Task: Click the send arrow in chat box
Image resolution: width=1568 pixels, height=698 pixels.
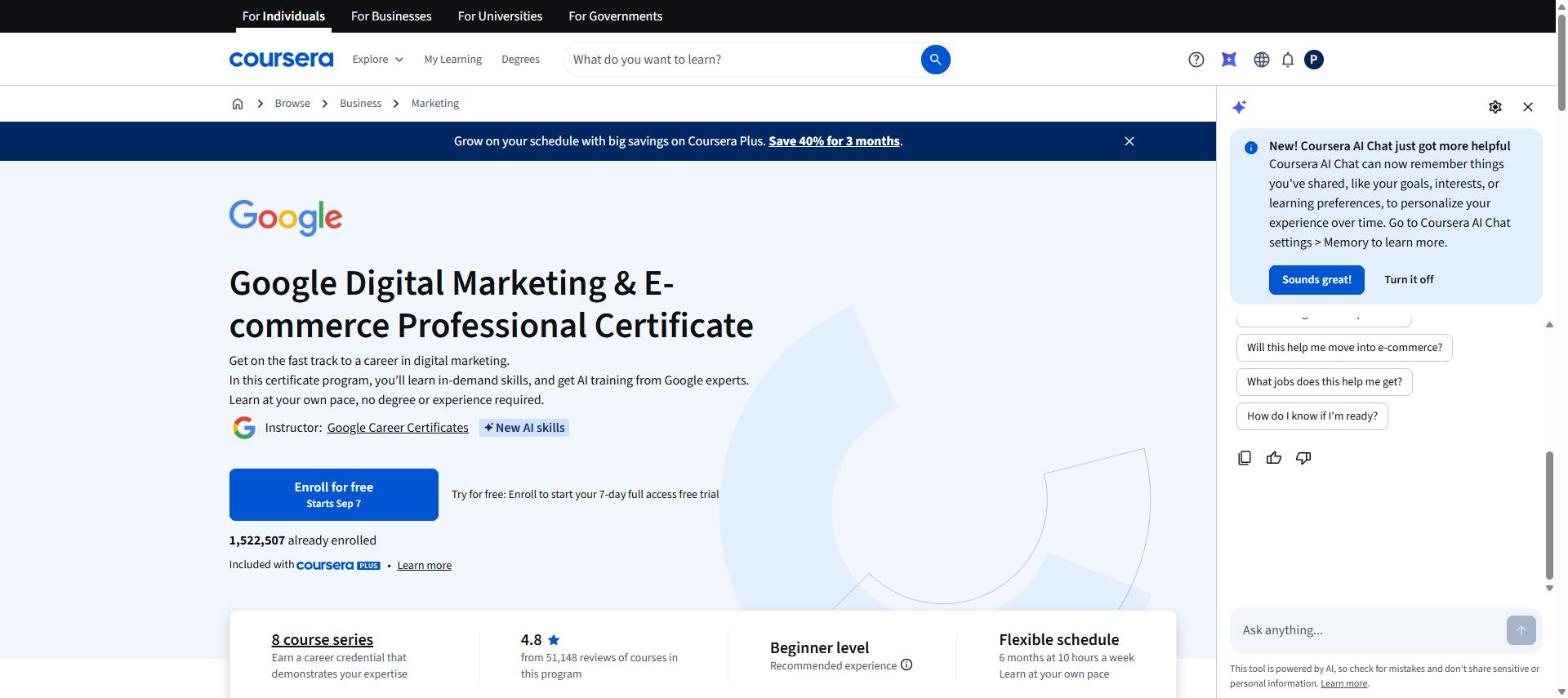Action: point(1520,630)
